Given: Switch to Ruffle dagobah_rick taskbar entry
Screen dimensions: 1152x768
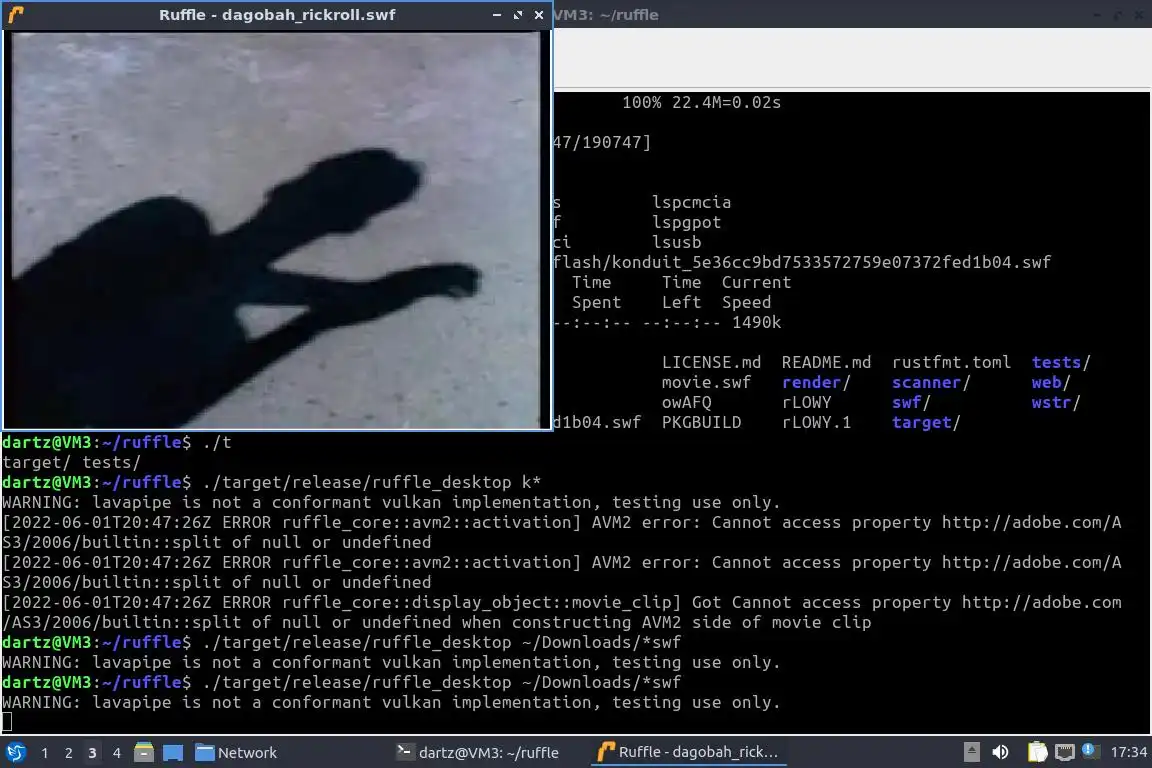Looking at the screenshot, I should tap(688, 752).
